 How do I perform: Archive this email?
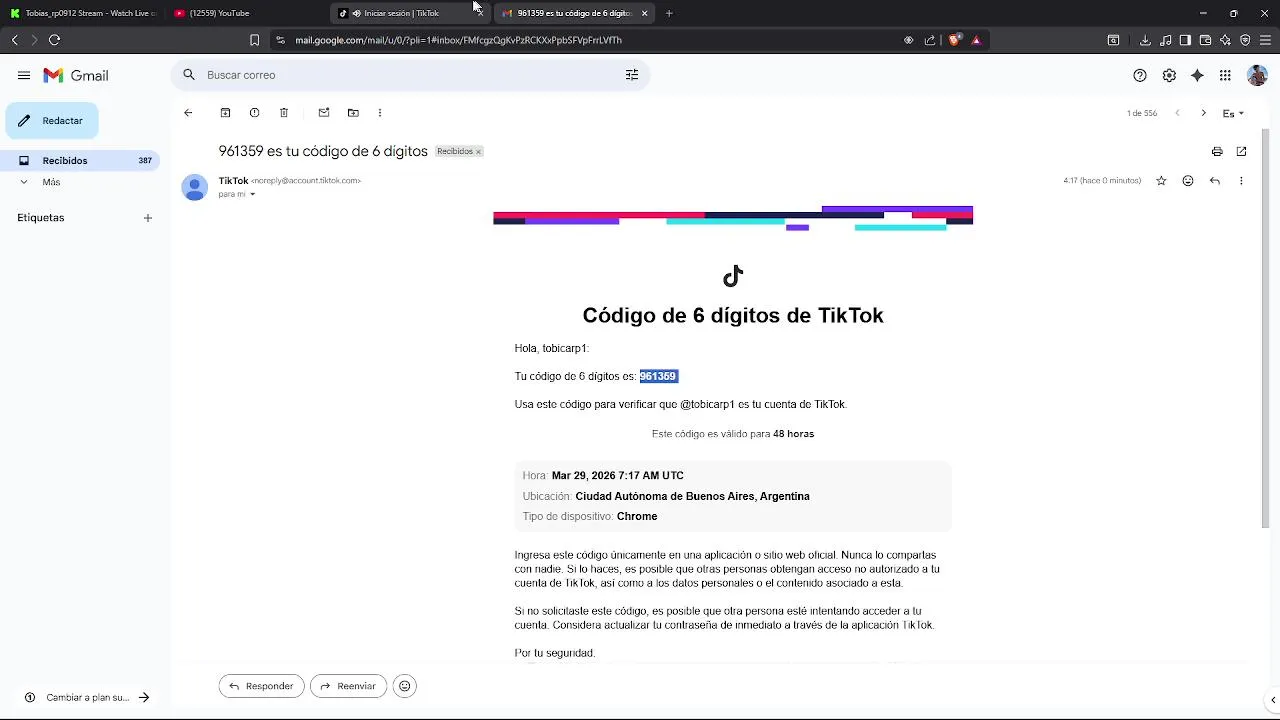(x=225, y=113)
